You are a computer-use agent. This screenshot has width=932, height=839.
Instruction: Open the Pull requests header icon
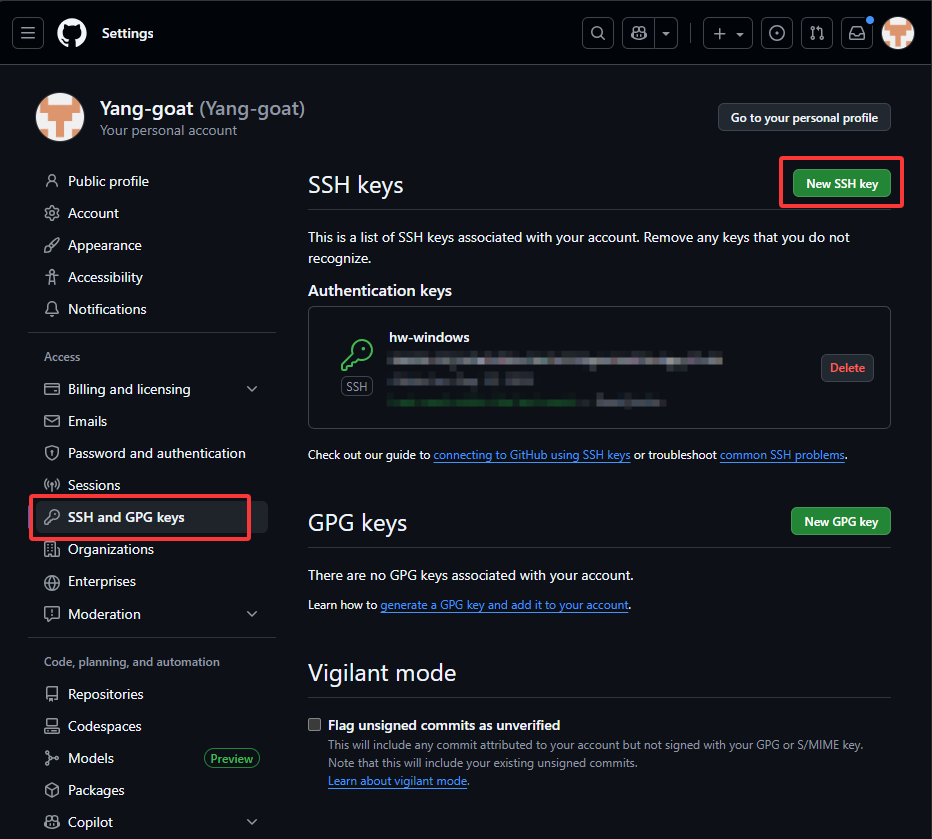point(817,33)
